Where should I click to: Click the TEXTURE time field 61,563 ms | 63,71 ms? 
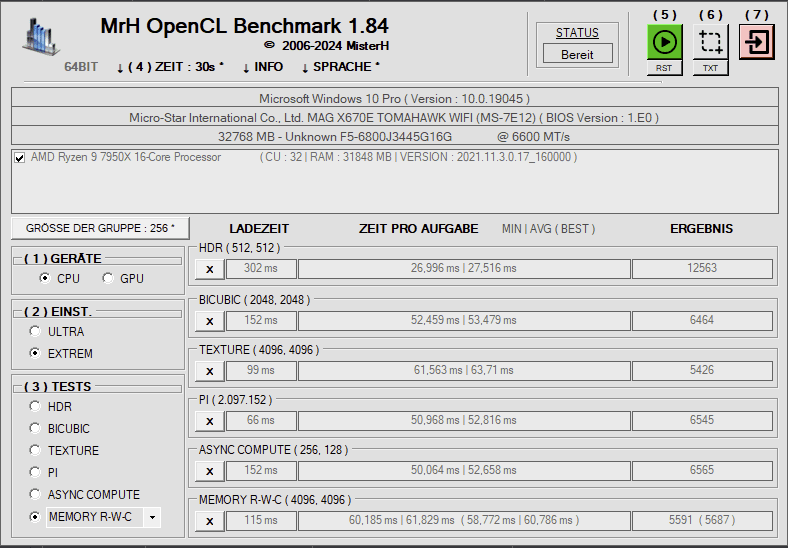point(464,371)
